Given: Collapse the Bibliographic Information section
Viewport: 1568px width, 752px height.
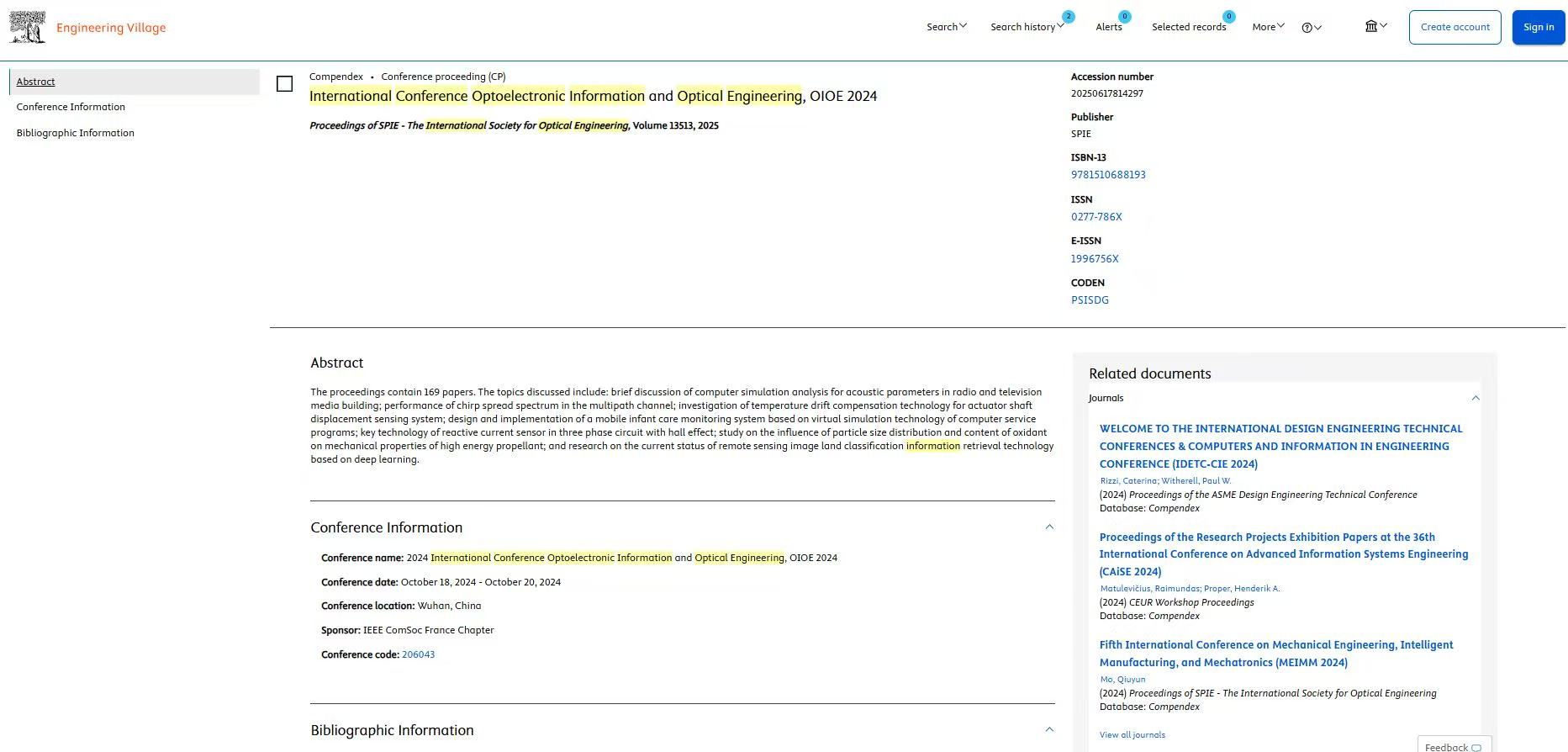Looking at the screenshot, I should 1049,729.
